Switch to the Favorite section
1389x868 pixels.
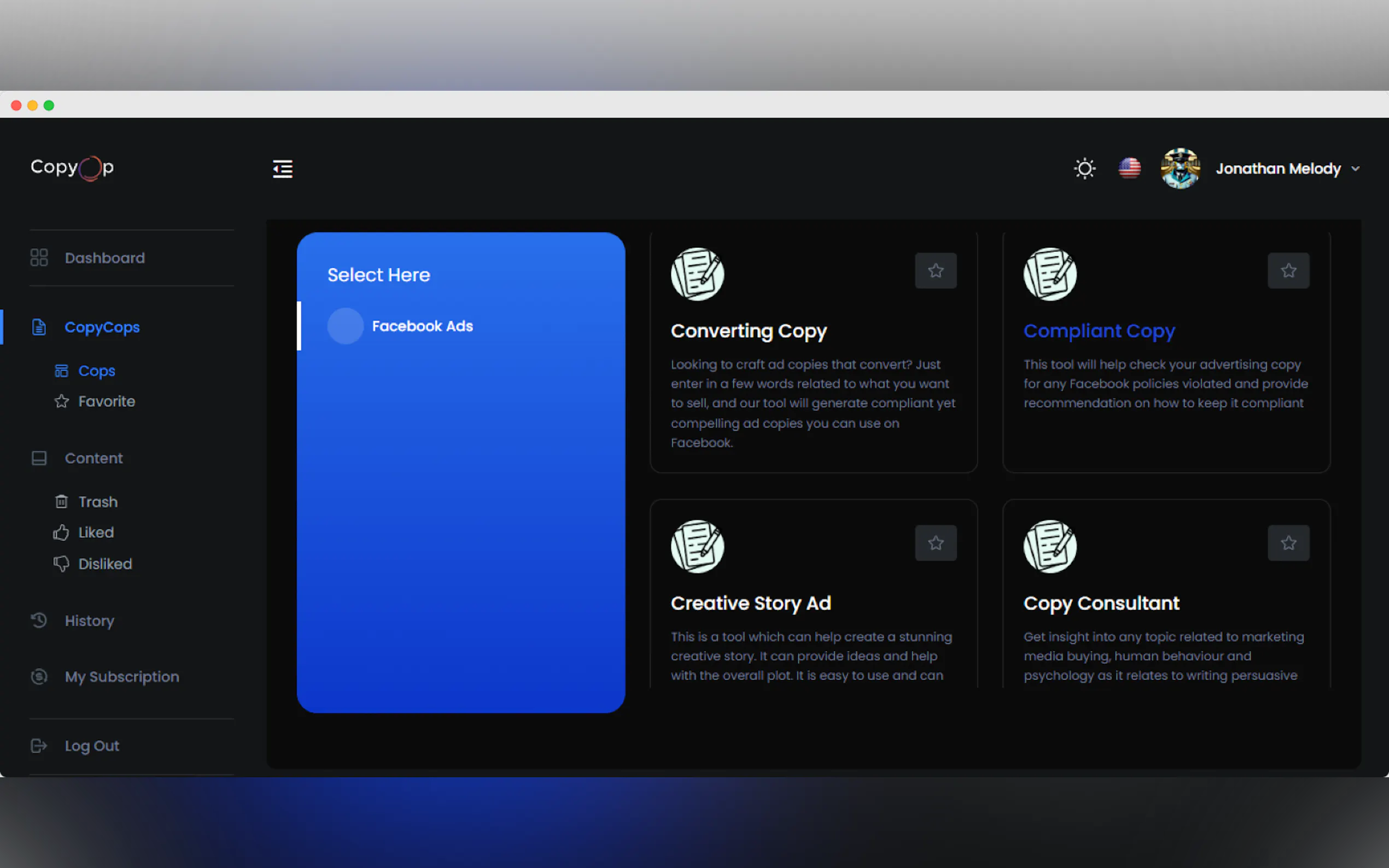[x=106, y=401]
